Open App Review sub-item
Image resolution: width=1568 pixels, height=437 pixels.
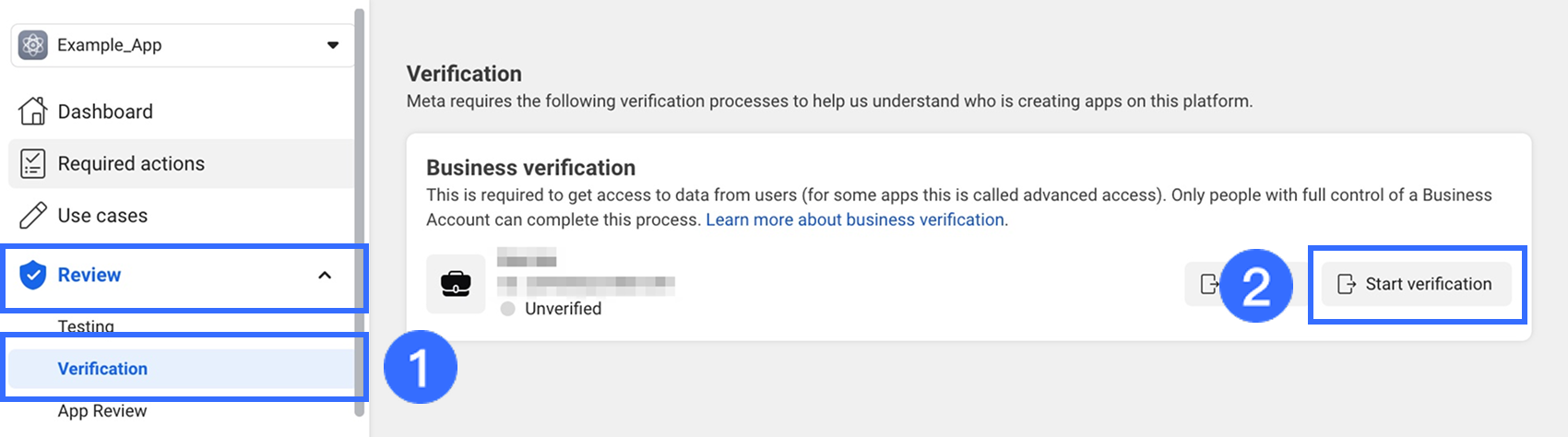(102, 411)
